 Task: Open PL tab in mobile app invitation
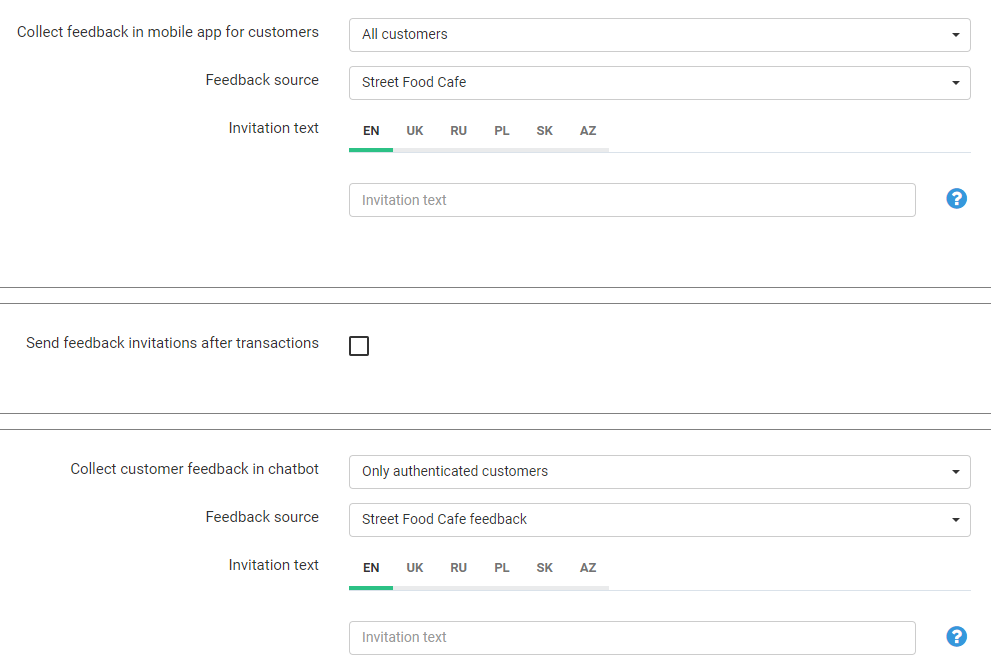tap(502, 131)
